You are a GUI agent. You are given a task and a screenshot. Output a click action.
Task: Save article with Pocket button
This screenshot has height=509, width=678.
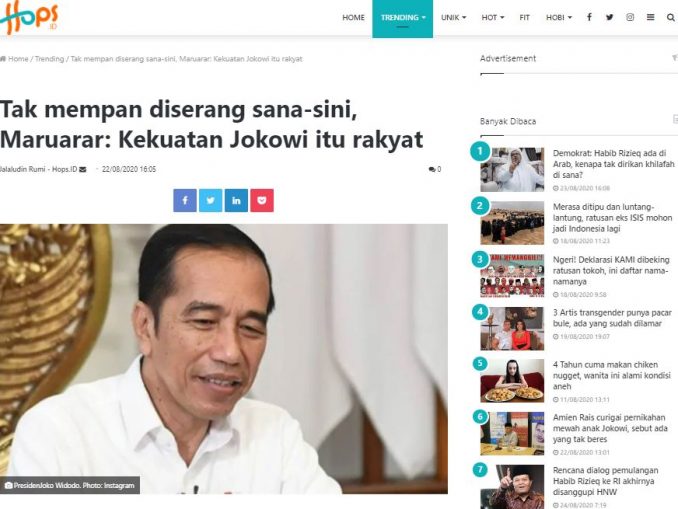coord(262,200)
